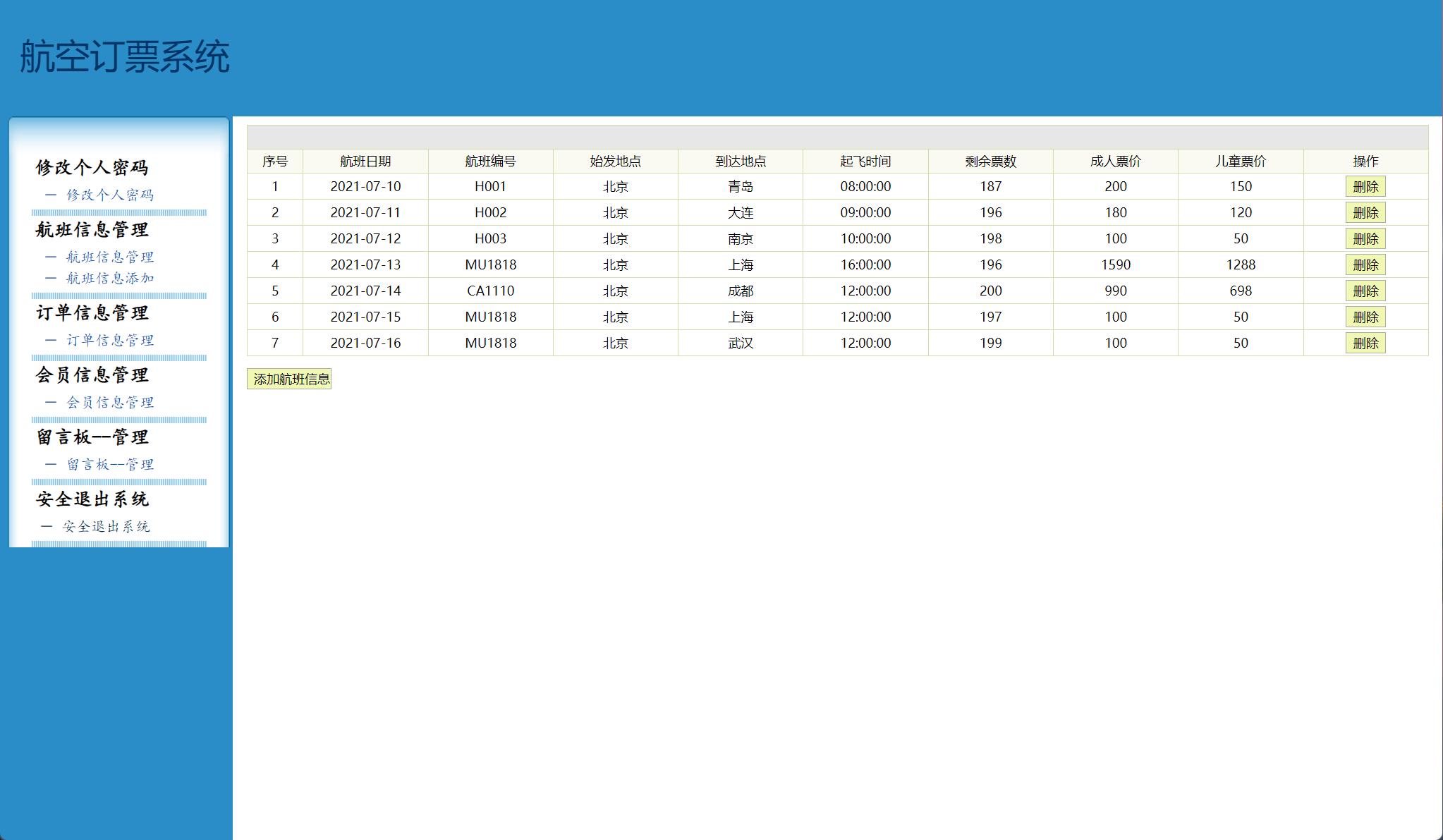The image size is (1443, 840).
Task: Select the 航班信息管理 section heading
Action: pyautogui.click(x=92, y=230)
